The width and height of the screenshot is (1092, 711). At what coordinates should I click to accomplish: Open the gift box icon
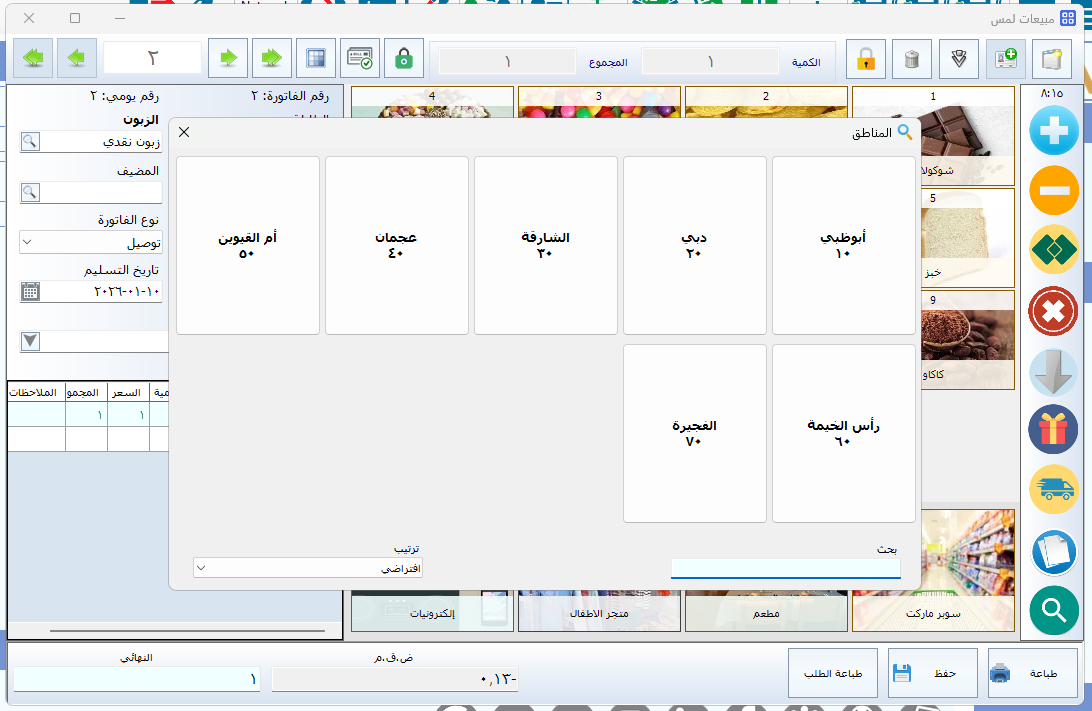1054,430
